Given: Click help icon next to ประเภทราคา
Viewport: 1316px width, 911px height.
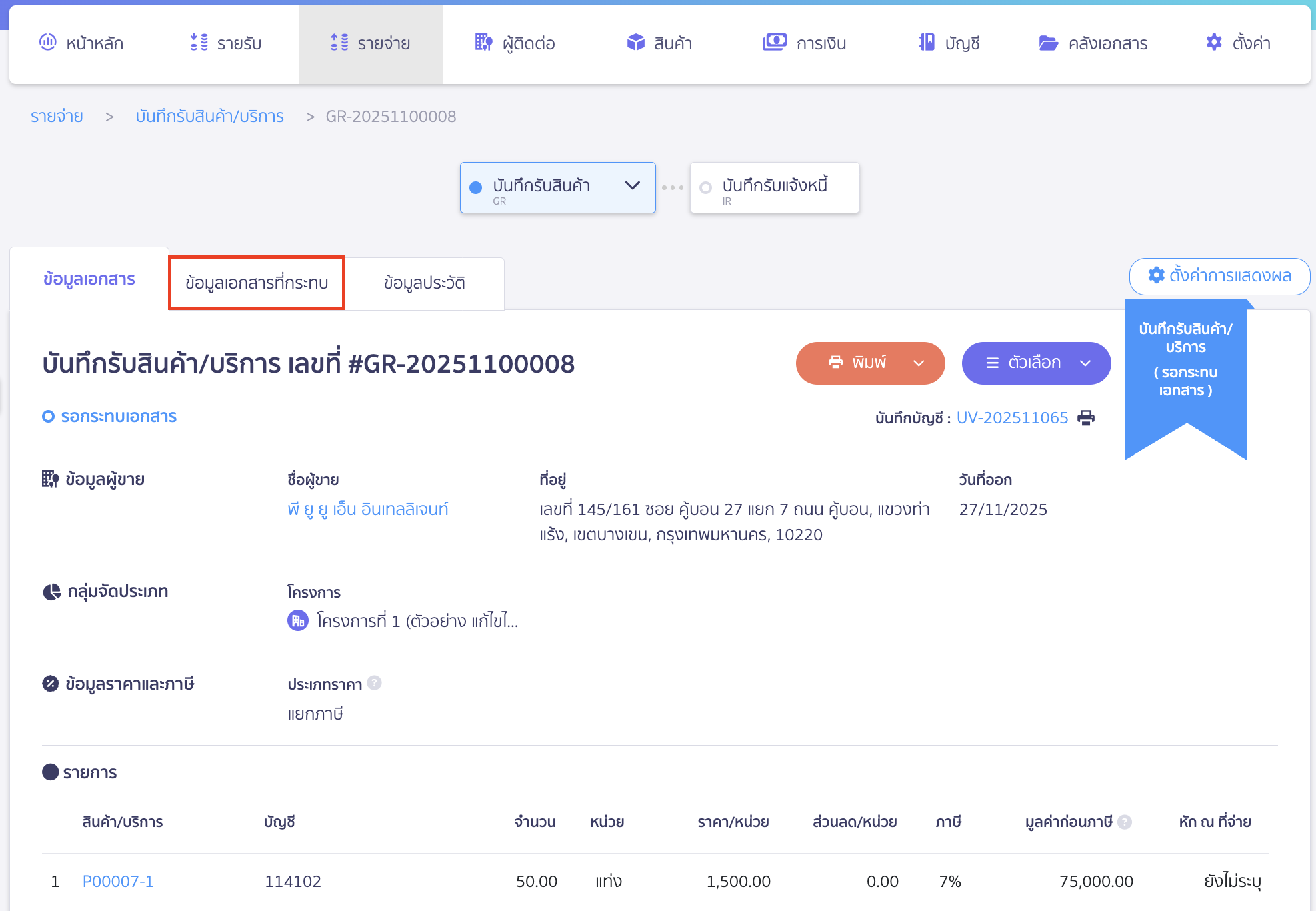Looking at the screenshot, I should [x=375, y=683].
